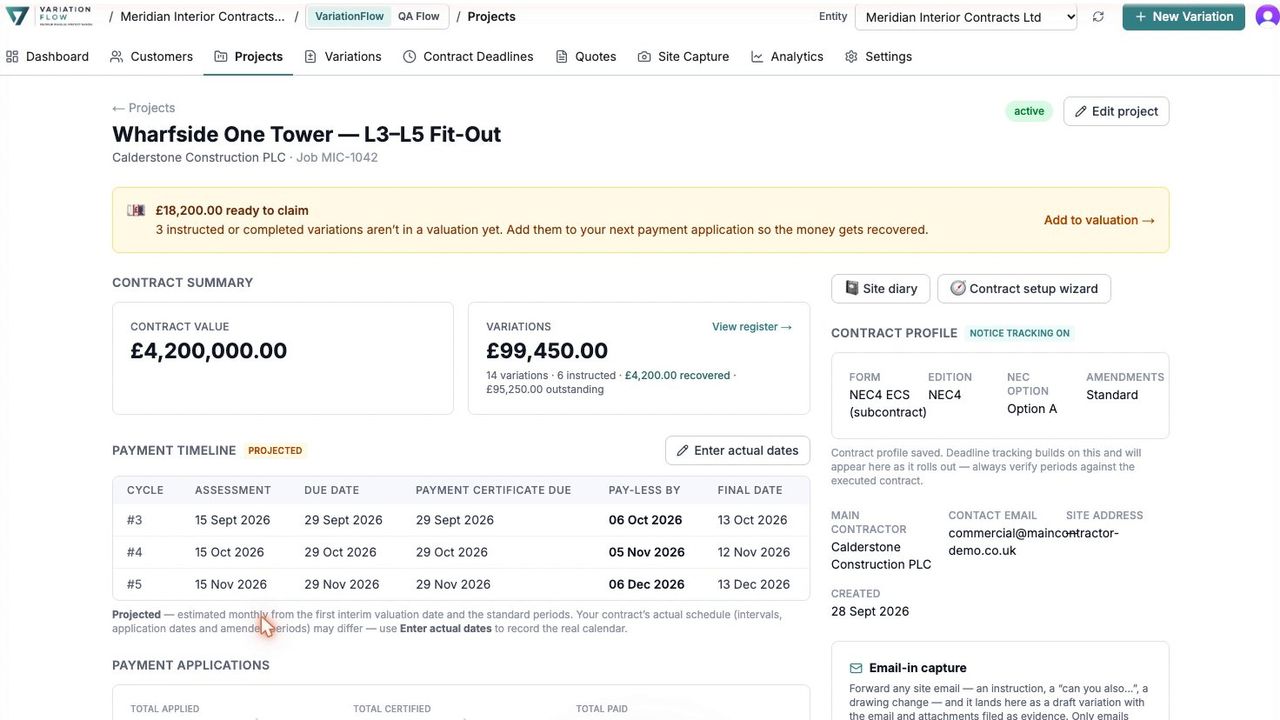Select cycle #3 pay-less date 06 Oct 2026
The height and width of the screenshot is (720, 1280).
[x=645, y=520]
